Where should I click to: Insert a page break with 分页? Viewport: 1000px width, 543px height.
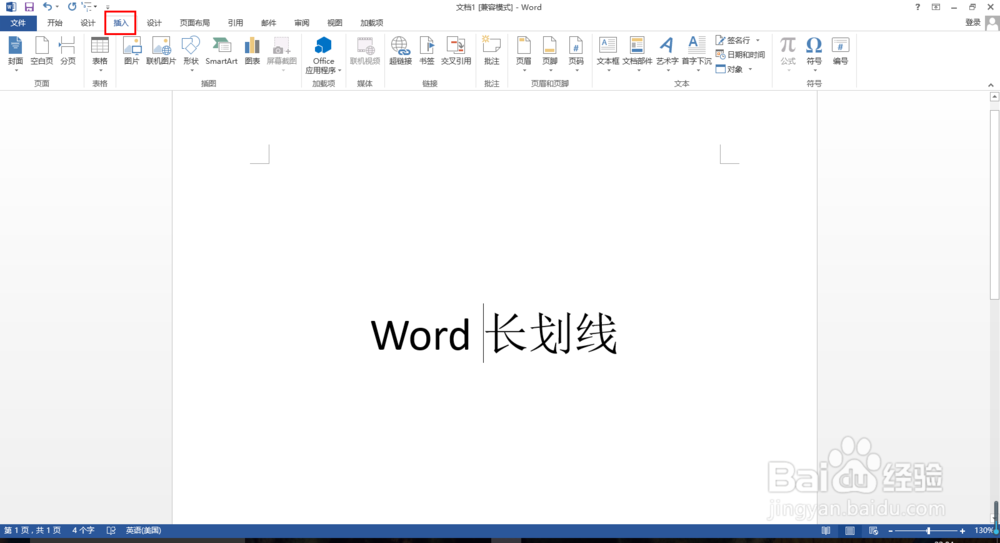(68, 51)
